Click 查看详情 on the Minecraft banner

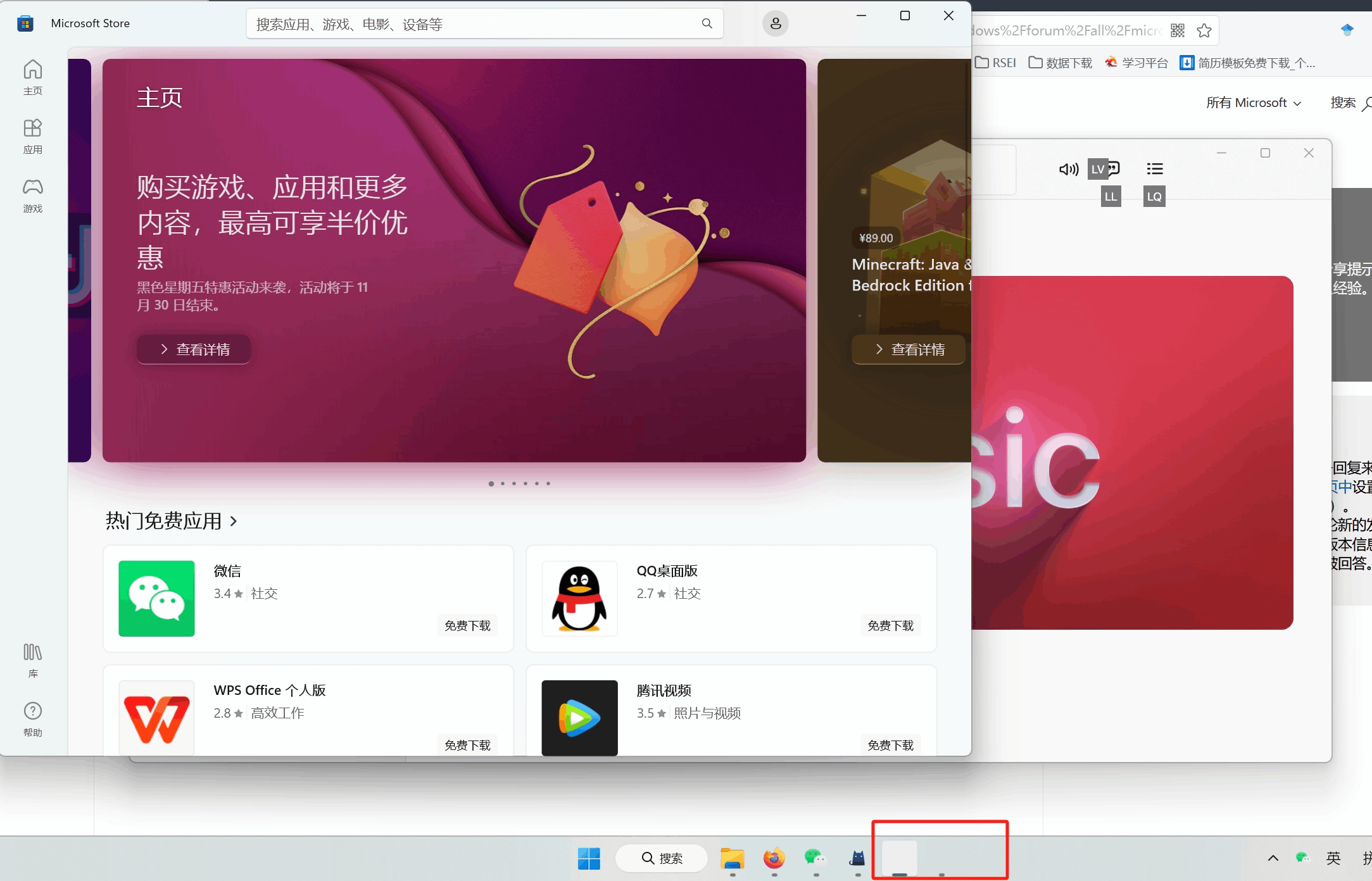[x=909, y=349]
